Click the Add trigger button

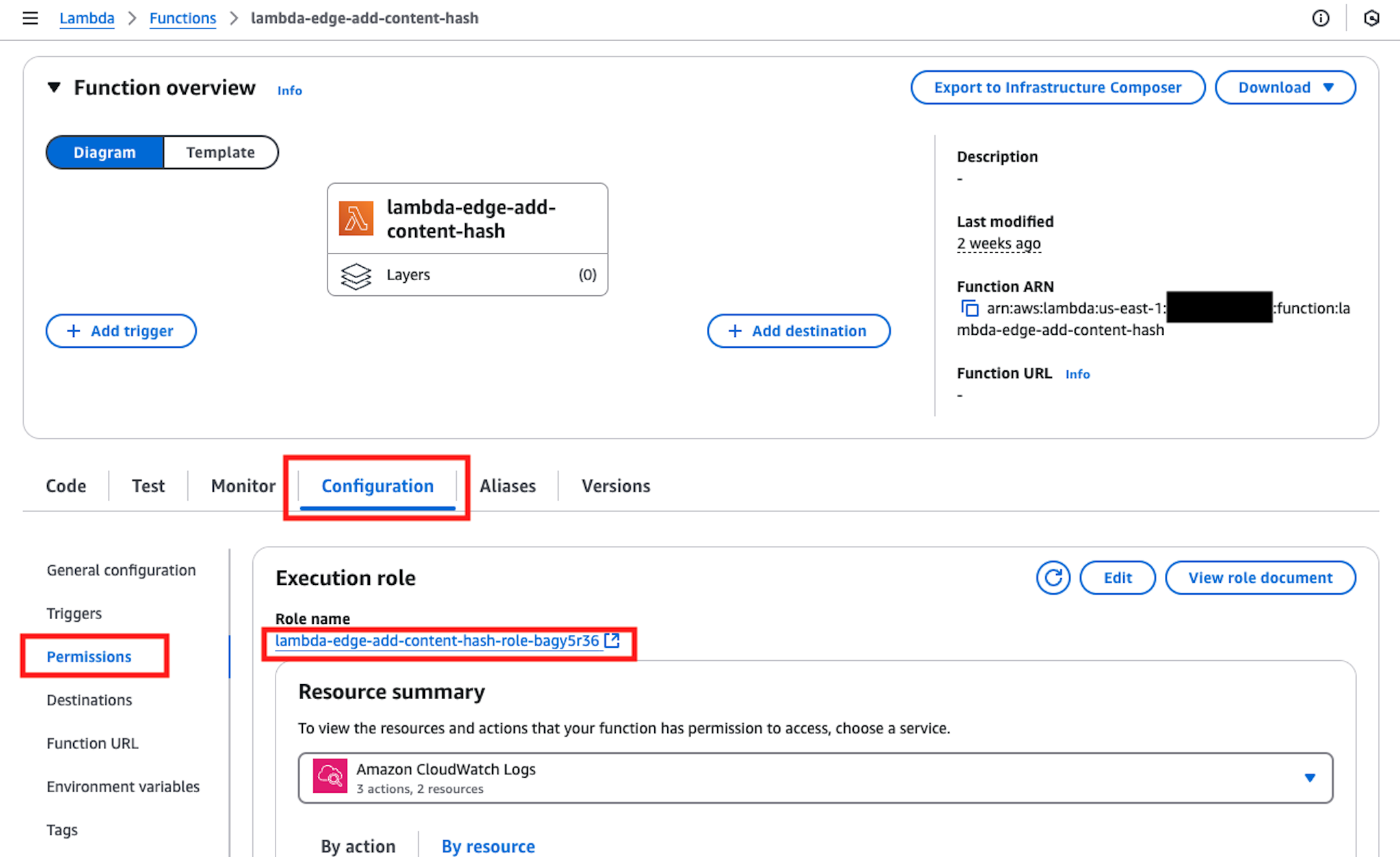coord(120,331)
